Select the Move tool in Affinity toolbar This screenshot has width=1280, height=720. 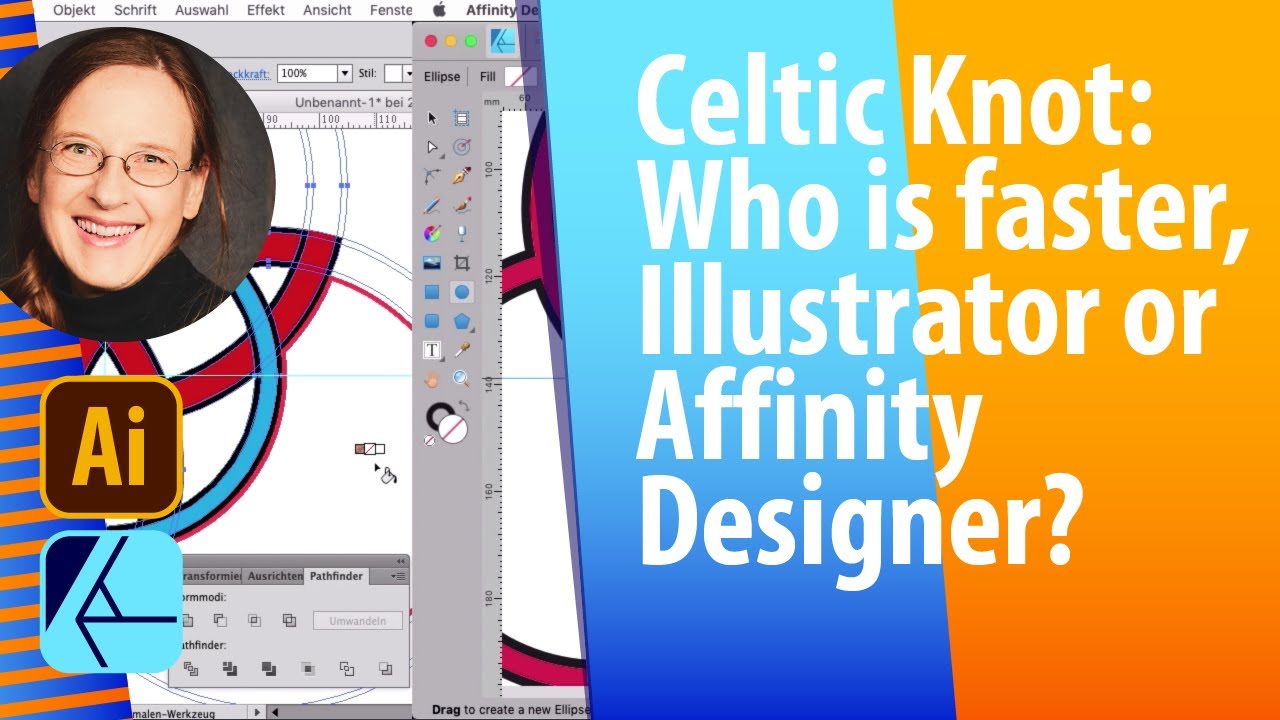[x=432, y=118]
